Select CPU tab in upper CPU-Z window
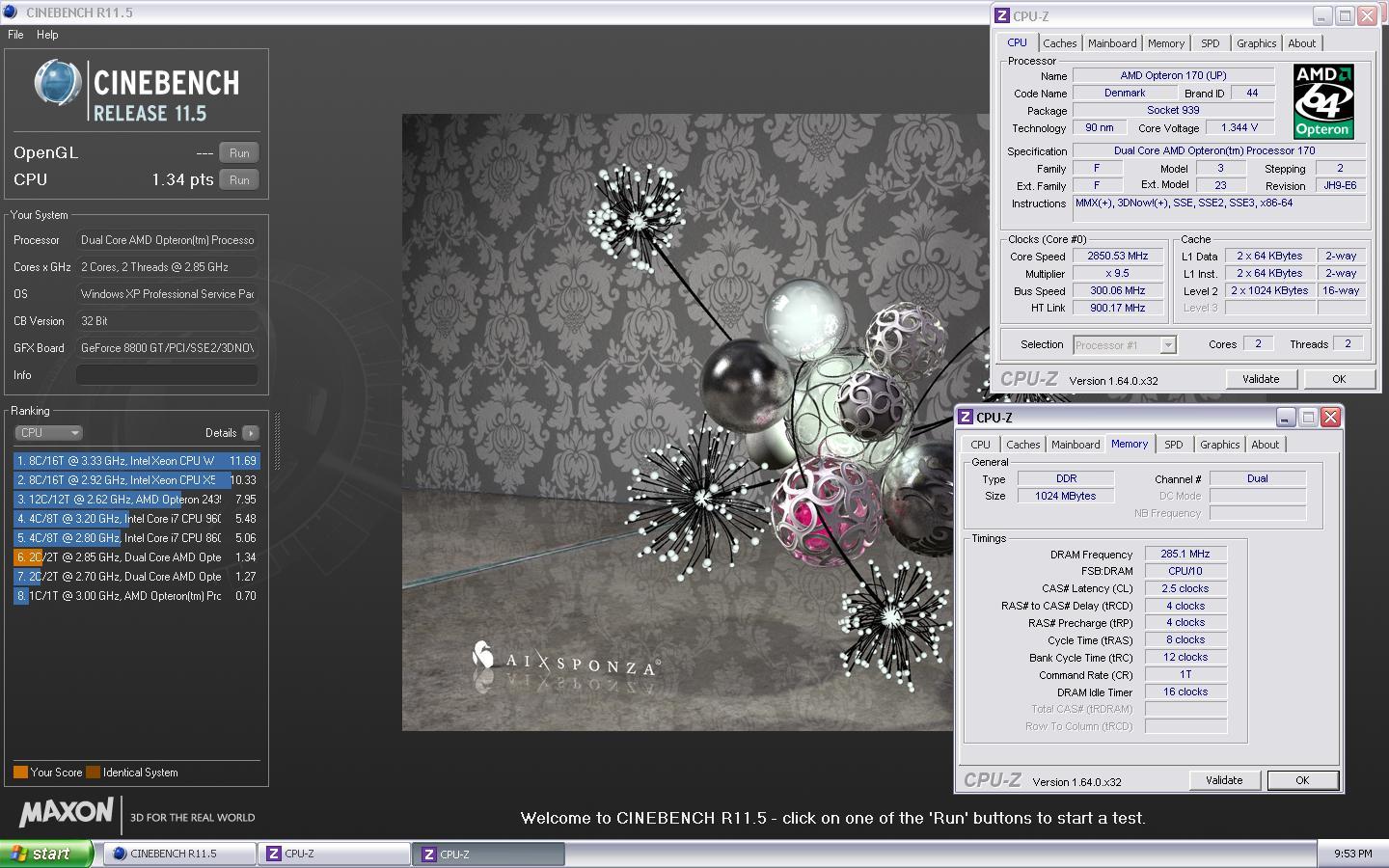This screenshot has width=1389, height=868. coord(1017,42)
